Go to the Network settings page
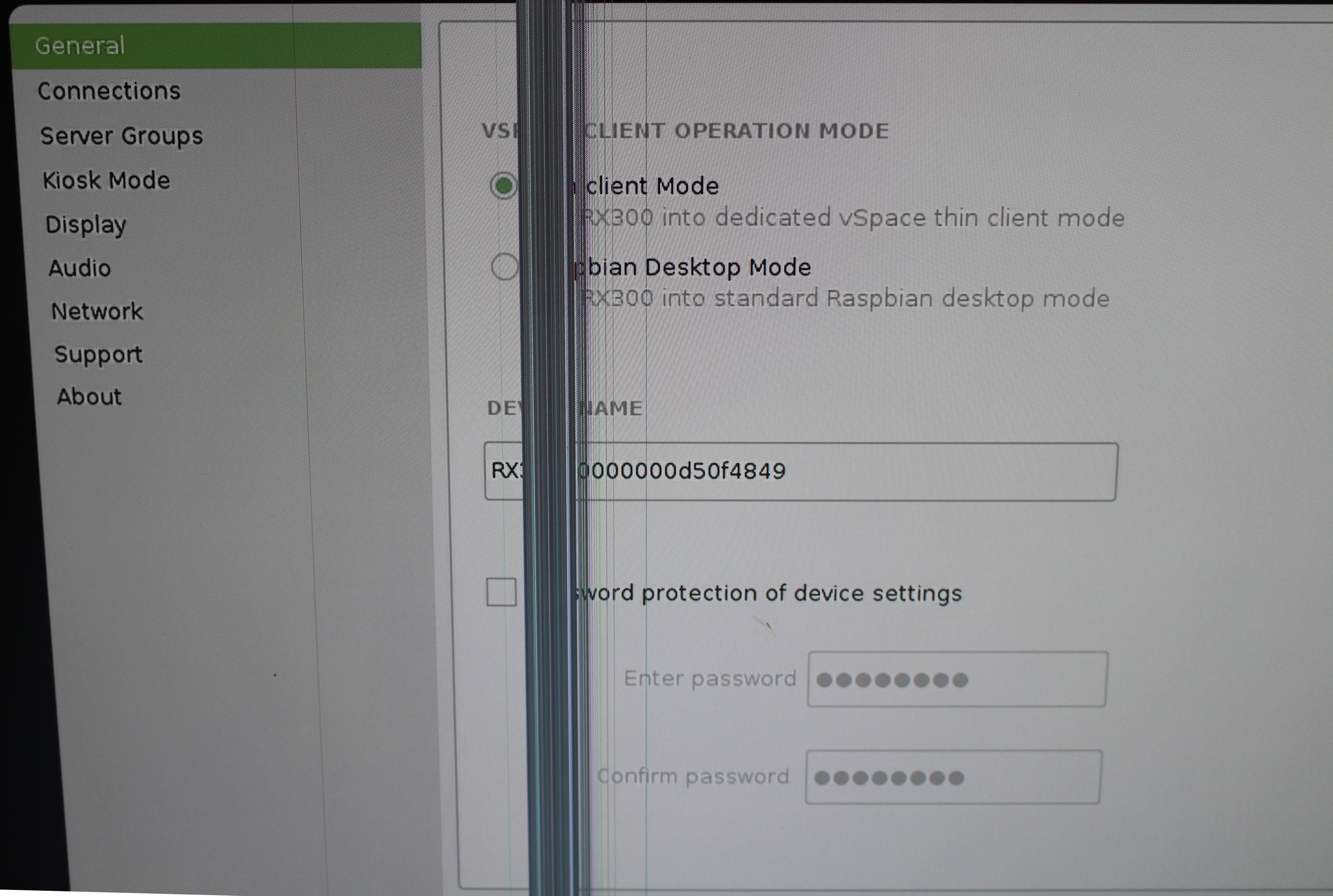Viewport: 1333px width, 896px height. tap(97, 311)
